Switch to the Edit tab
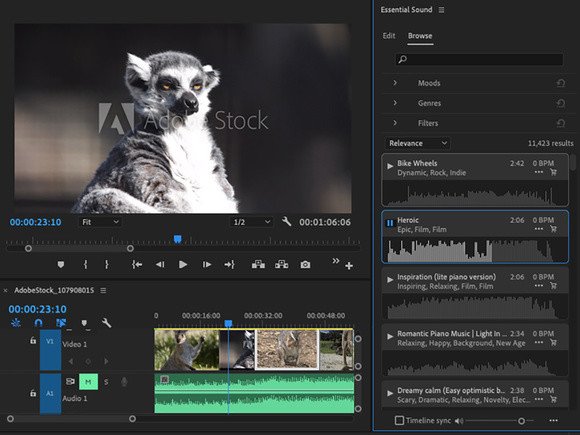The width and height of the screenshot is (580, 435). click(x=389, y=36)
